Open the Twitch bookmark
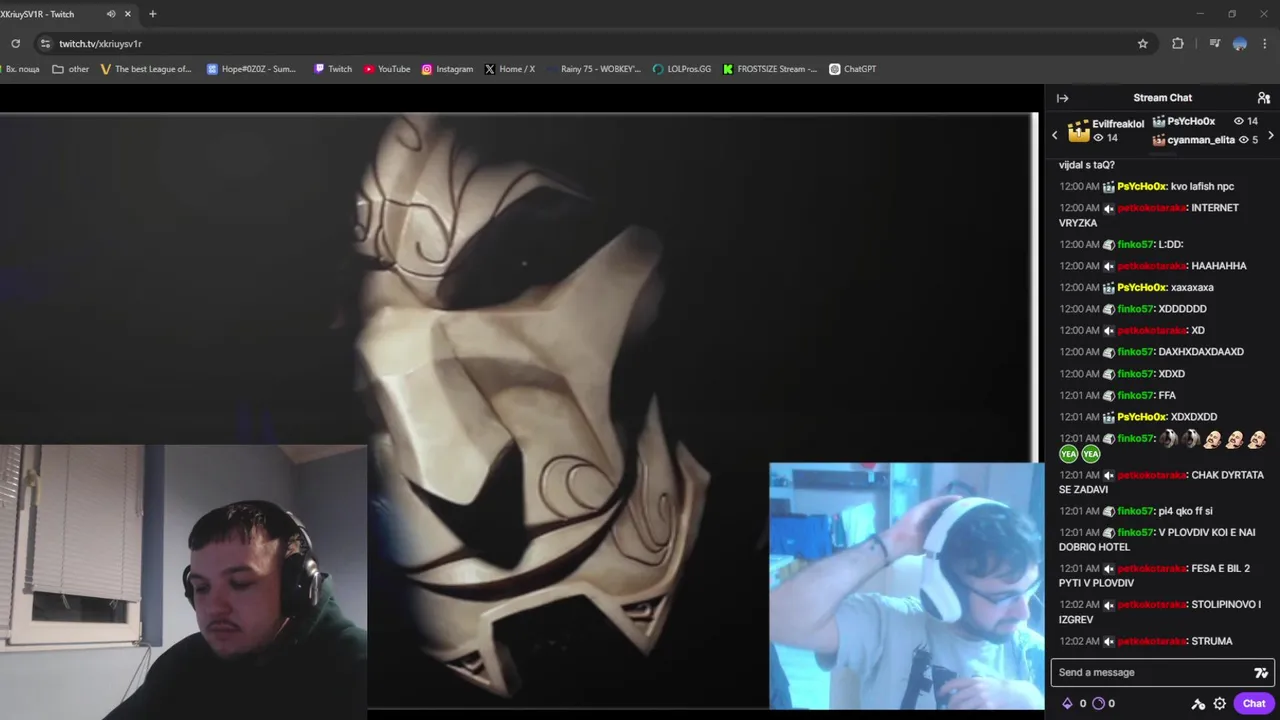1280x720 pixels. click(x=333, y=69)
